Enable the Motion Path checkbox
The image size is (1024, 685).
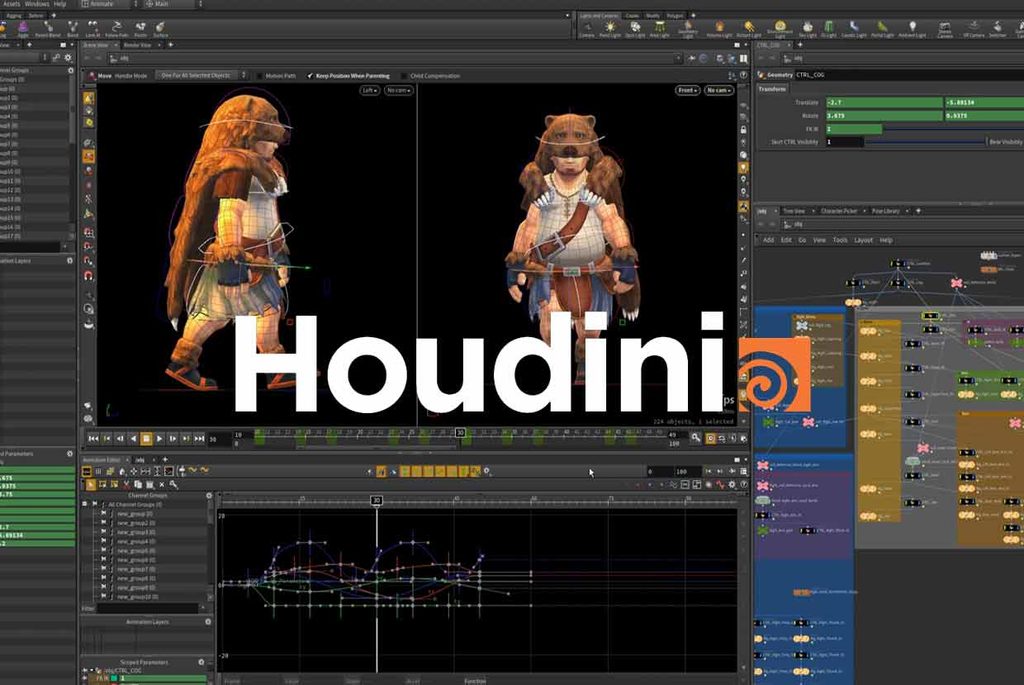[259, 76]
